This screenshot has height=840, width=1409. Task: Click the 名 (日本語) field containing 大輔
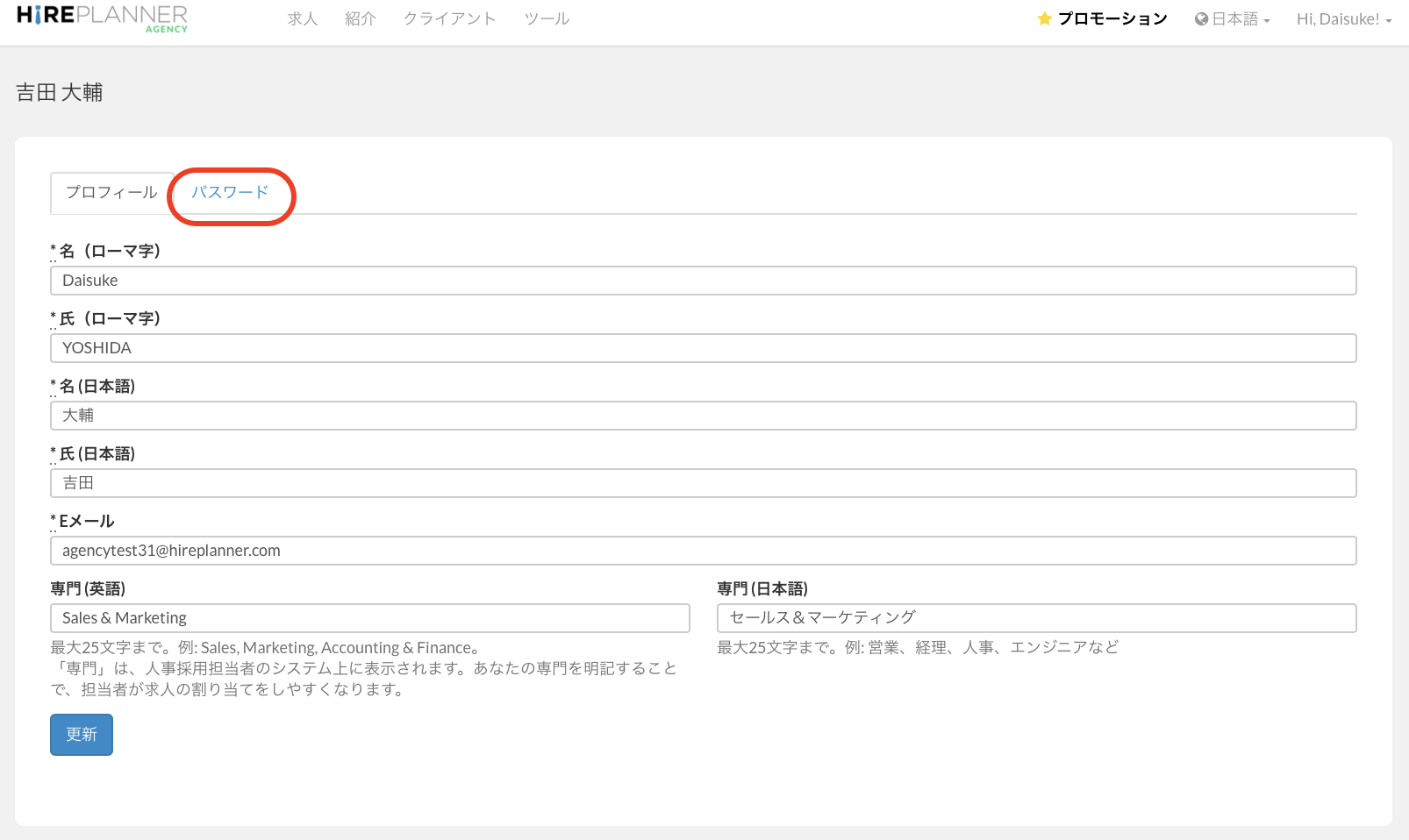pyautogui.click(x=703, y=416)
